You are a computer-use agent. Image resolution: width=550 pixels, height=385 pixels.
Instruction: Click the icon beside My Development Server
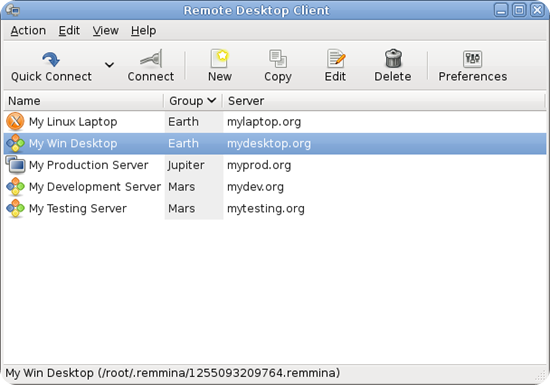(15, 187)
